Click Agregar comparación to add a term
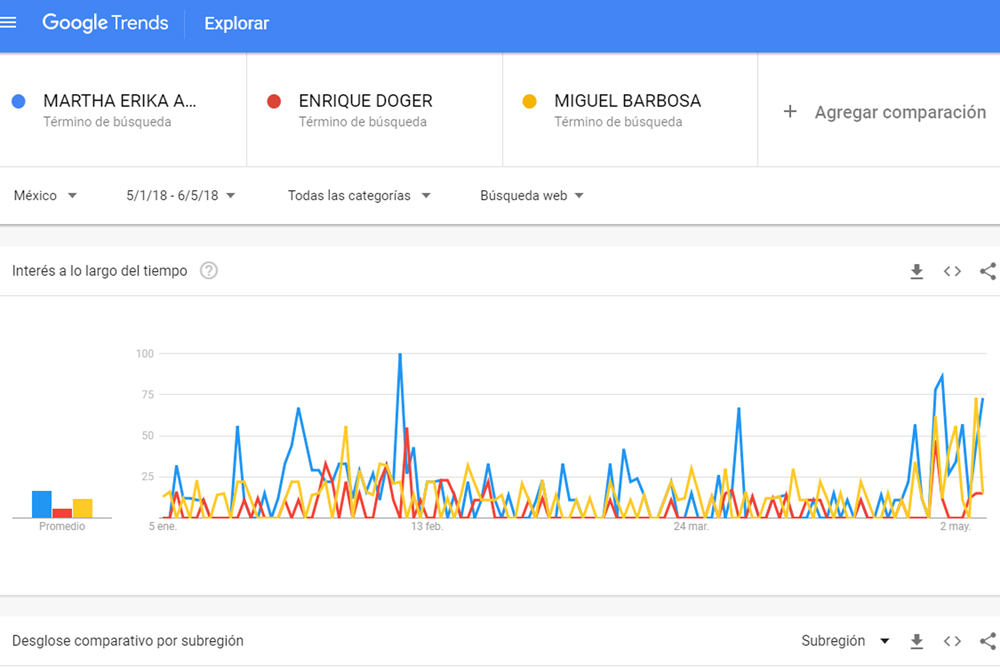Screen dimensions: 1000x667 pos(900,112)
